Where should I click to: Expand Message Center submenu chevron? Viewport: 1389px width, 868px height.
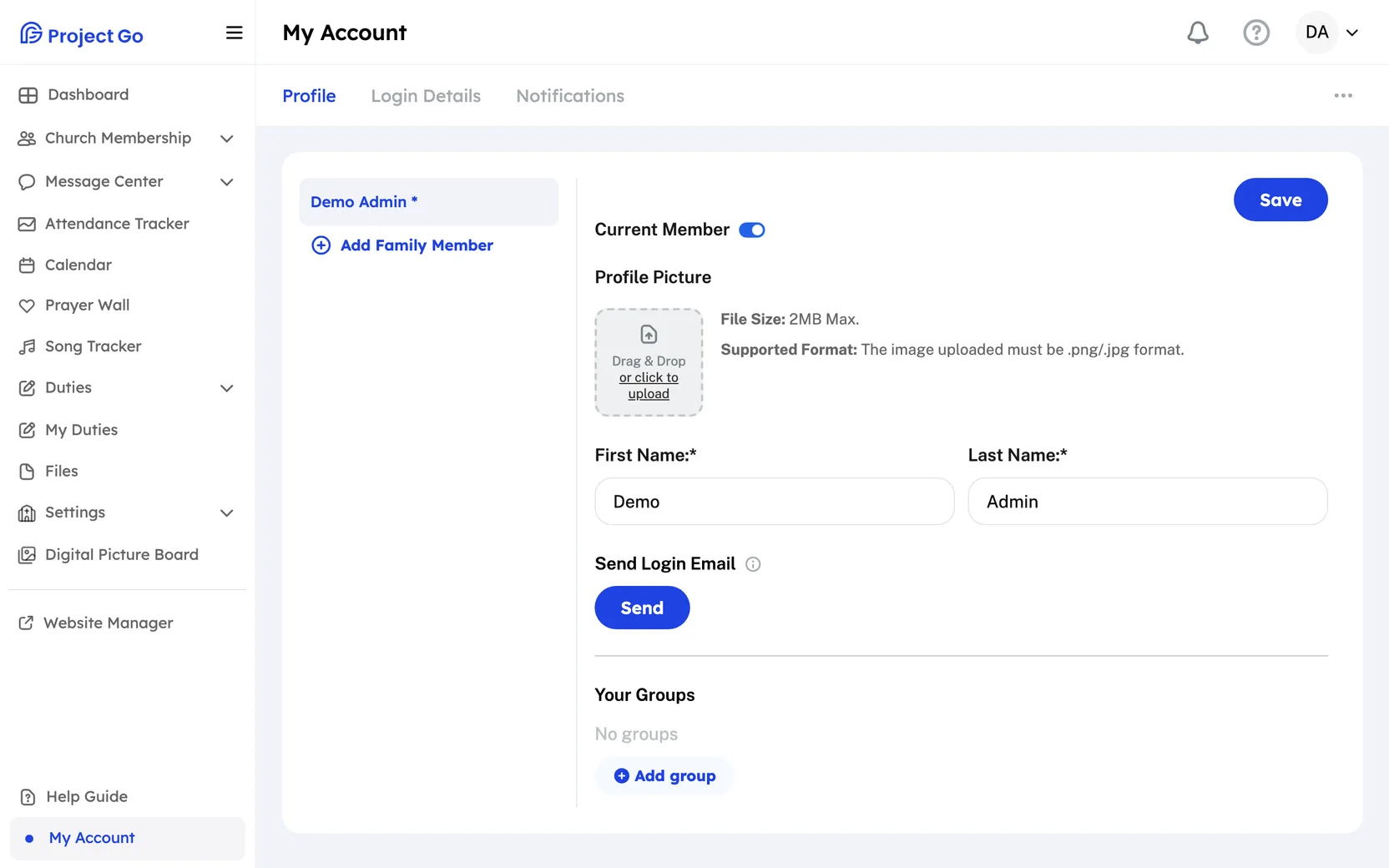(x=227, y=182)
